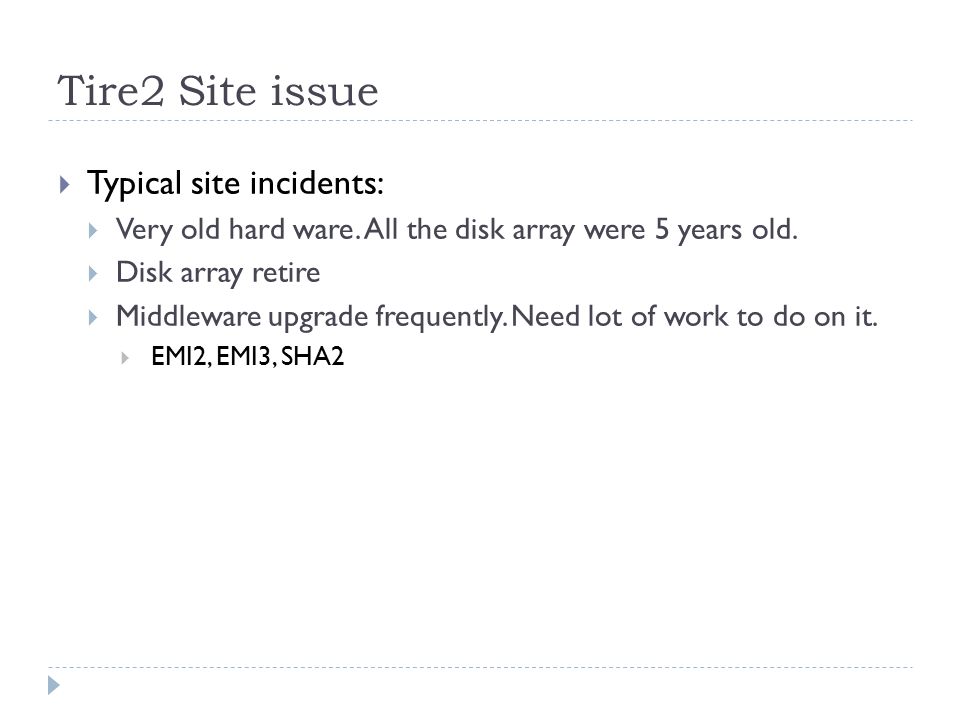Click the small bullet arrow before EMI2, EMI3, SHA2

125,358
